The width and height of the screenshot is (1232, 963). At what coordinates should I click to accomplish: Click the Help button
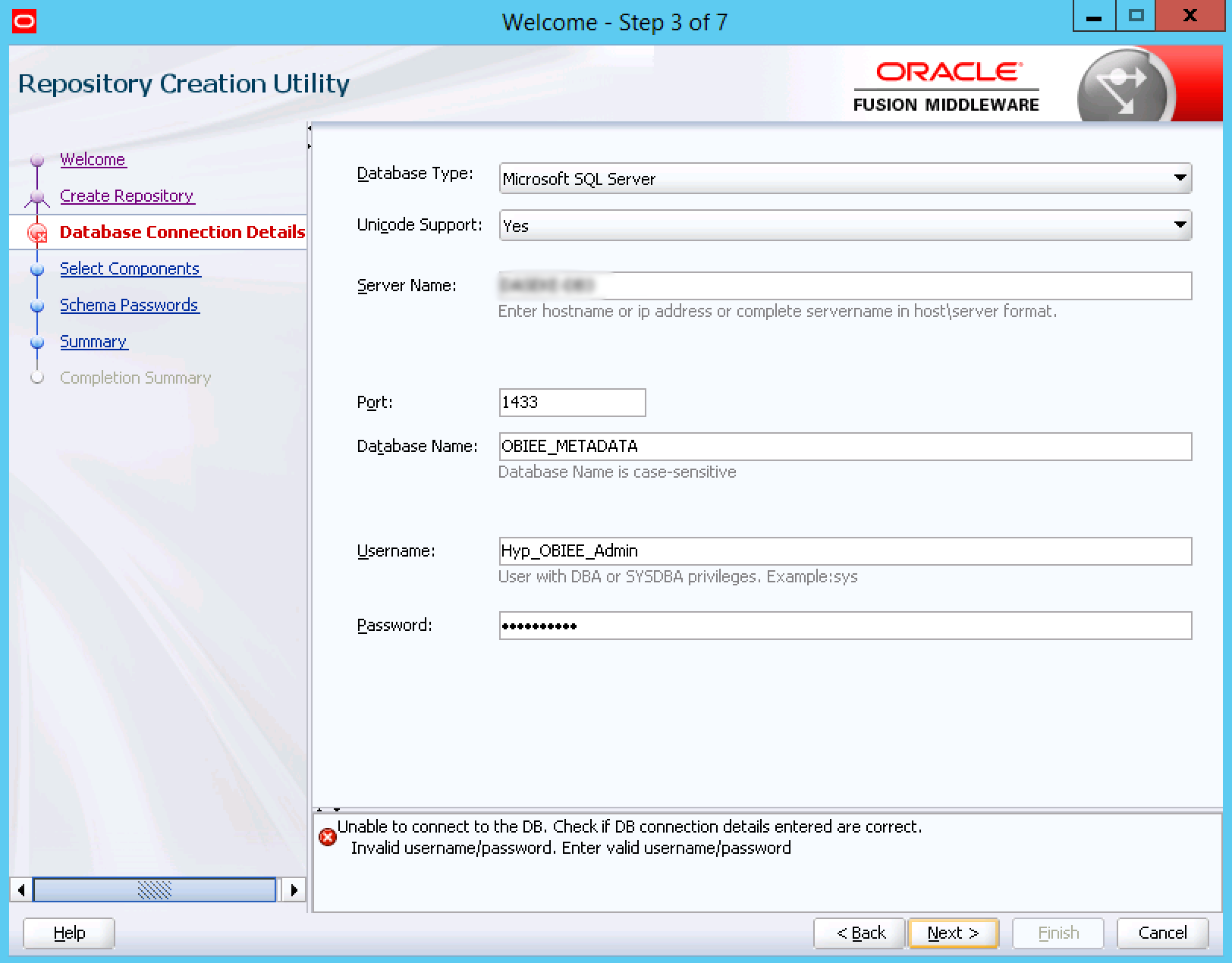tap(69, 933)
